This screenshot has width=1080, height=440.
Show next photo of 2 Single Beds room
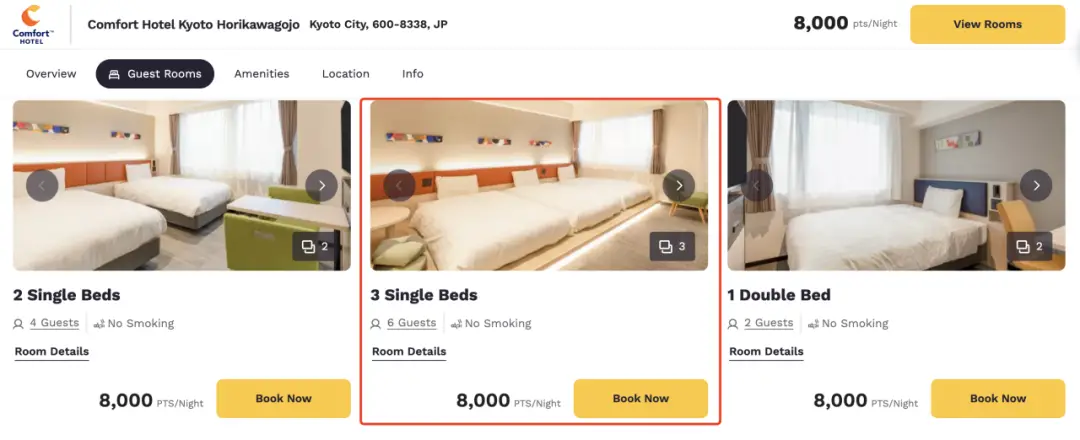click(321, 185)
